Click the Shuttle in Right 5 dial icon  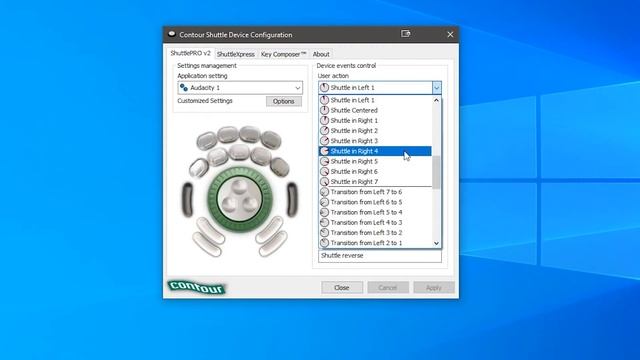324,161
